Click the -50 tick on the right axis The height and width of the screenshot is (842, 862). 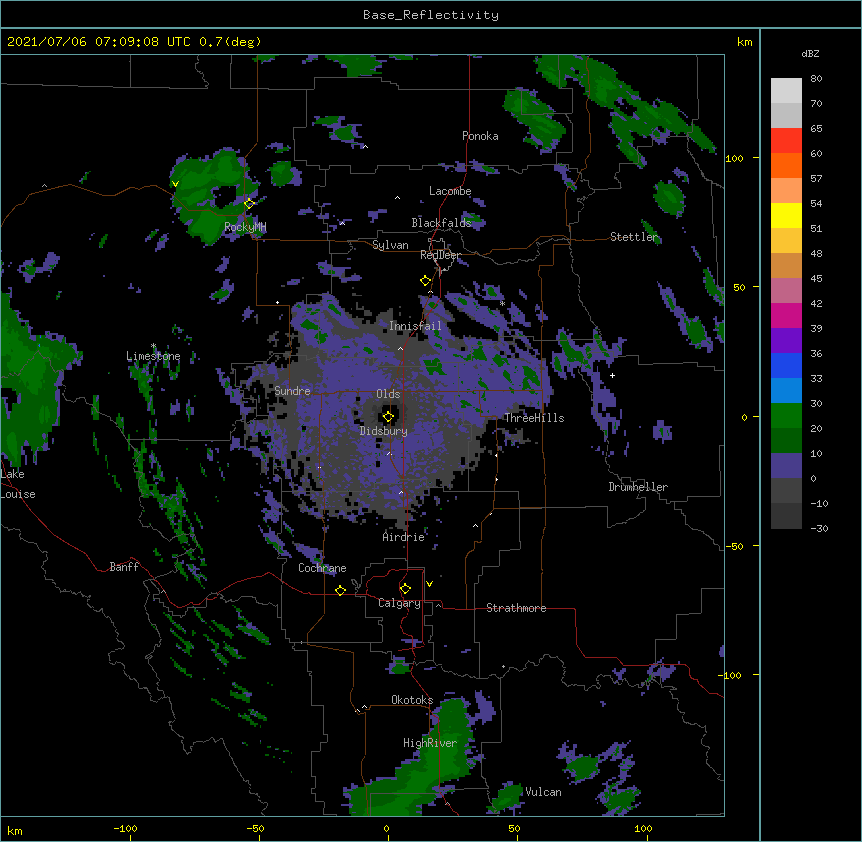[734, 546]
